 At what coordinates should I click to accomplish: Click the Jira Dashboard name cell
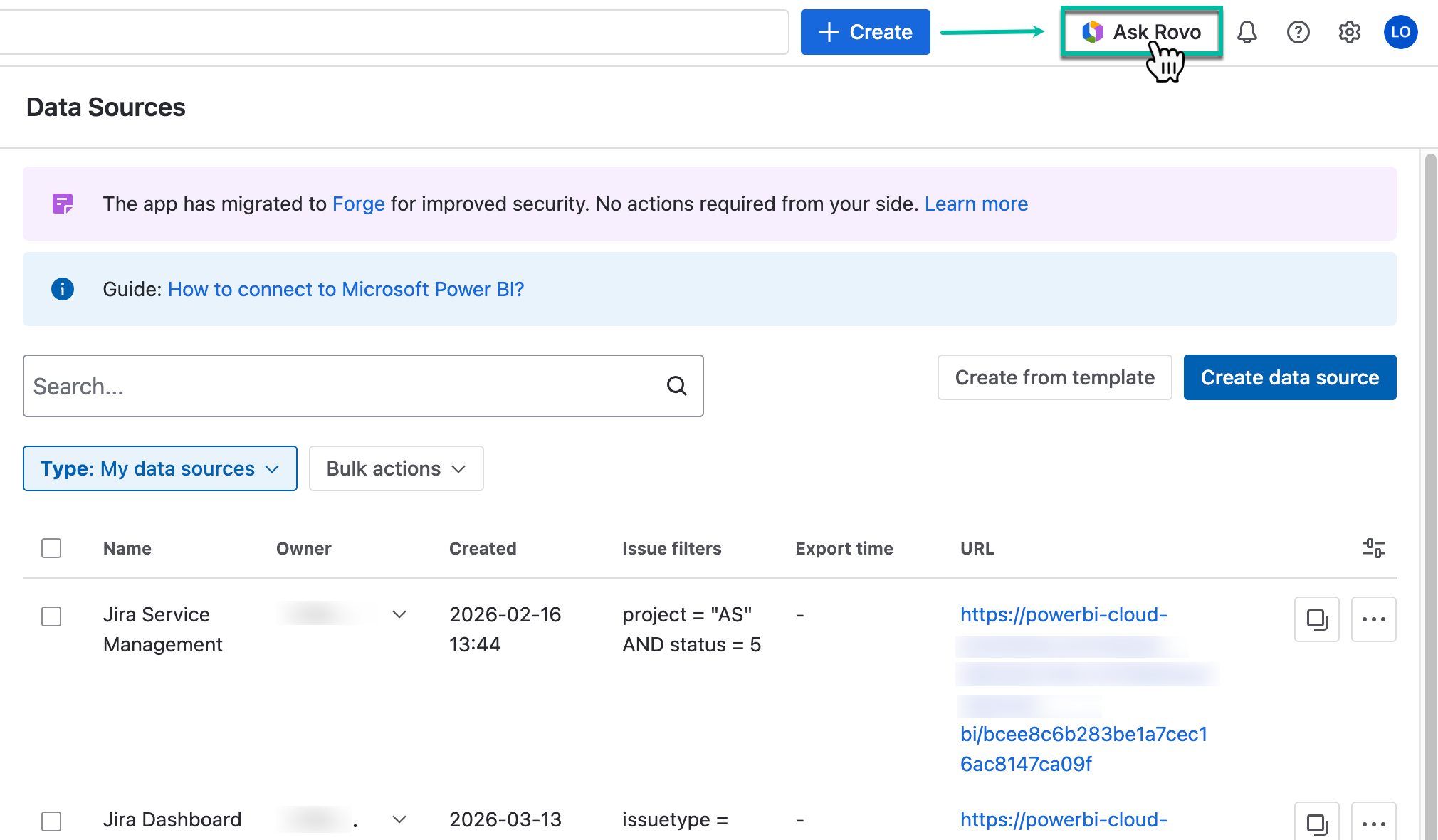pos(172,819)
